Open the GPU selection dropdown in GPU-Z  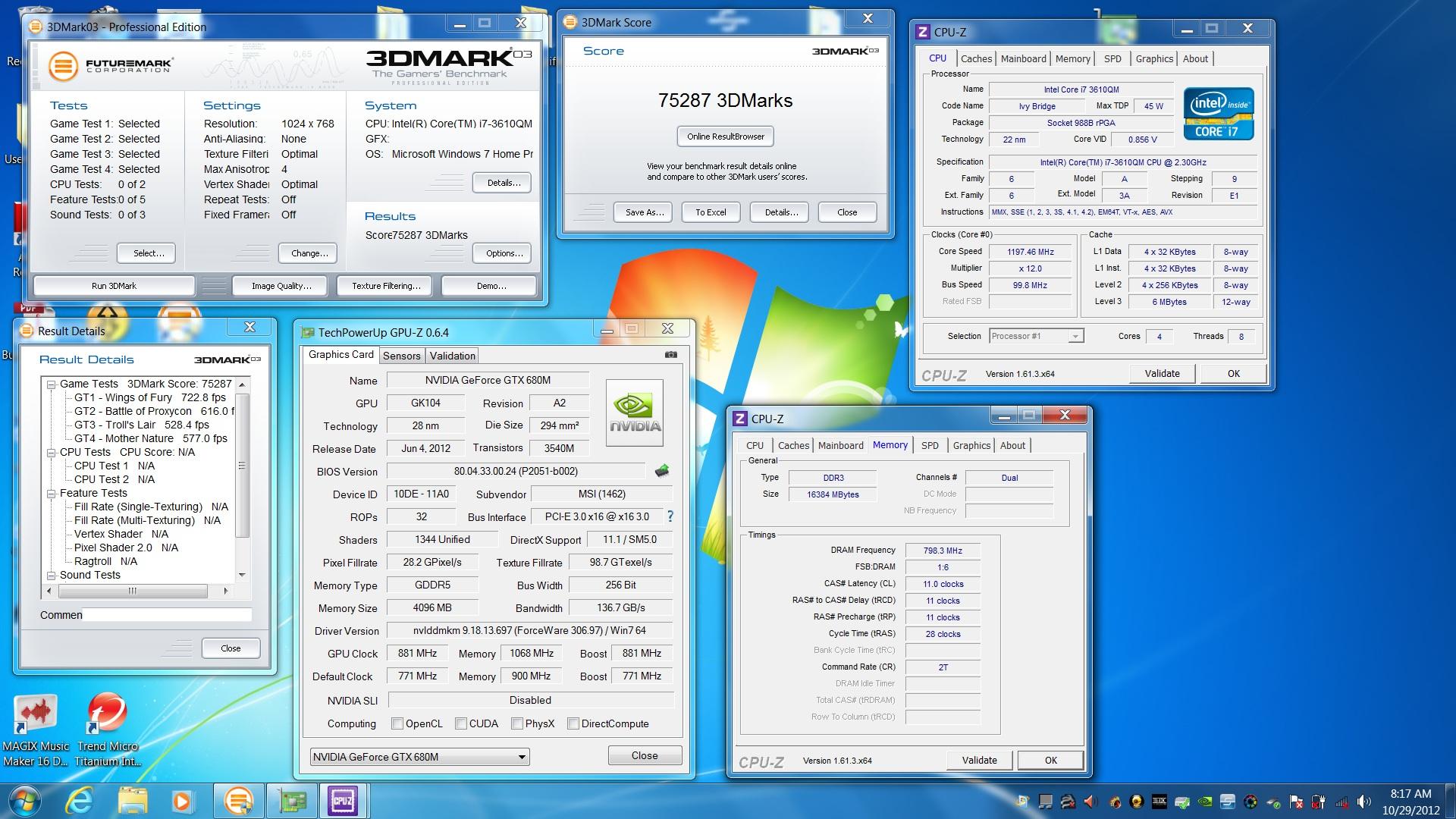pos(419,757)
